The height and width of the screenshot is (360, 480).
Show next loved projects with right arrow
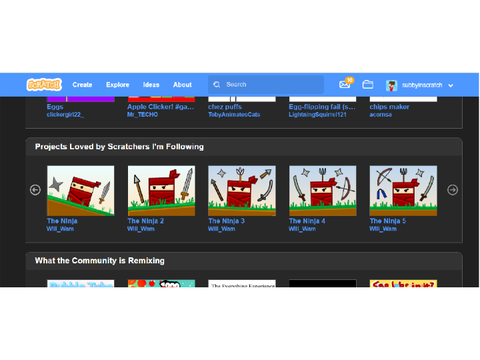pos(452,190)
